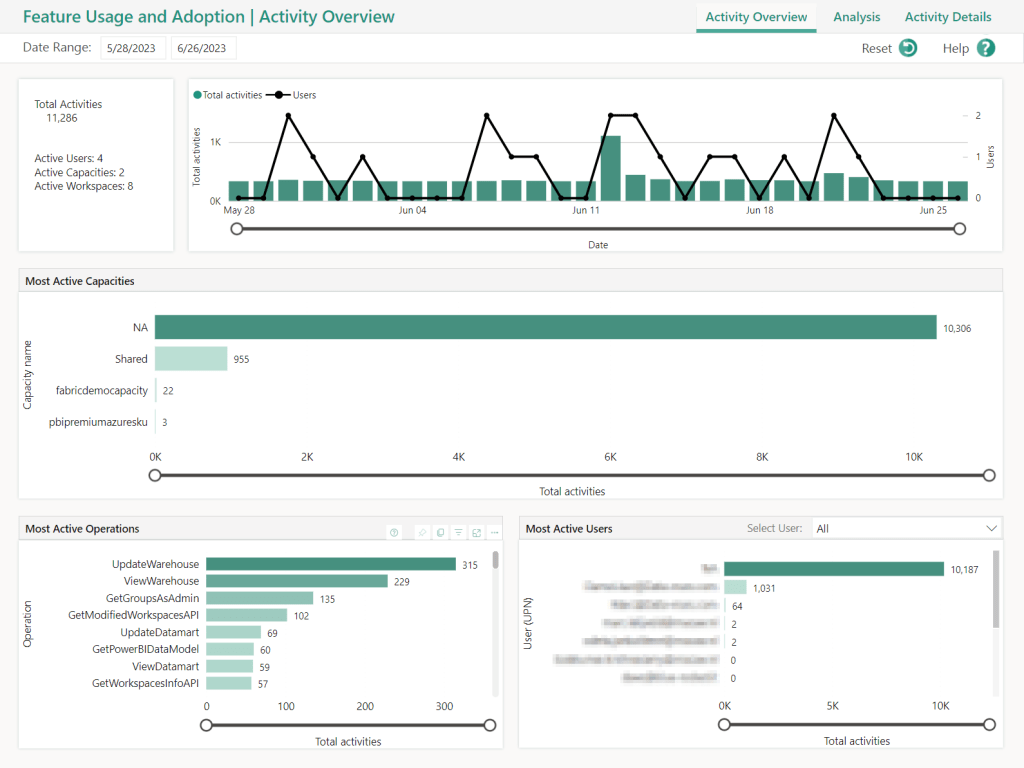Image resolution: width=1024 pixels, height=768 pixels.
Task: Open Help via the question mark icon
Action: [986, 48]
